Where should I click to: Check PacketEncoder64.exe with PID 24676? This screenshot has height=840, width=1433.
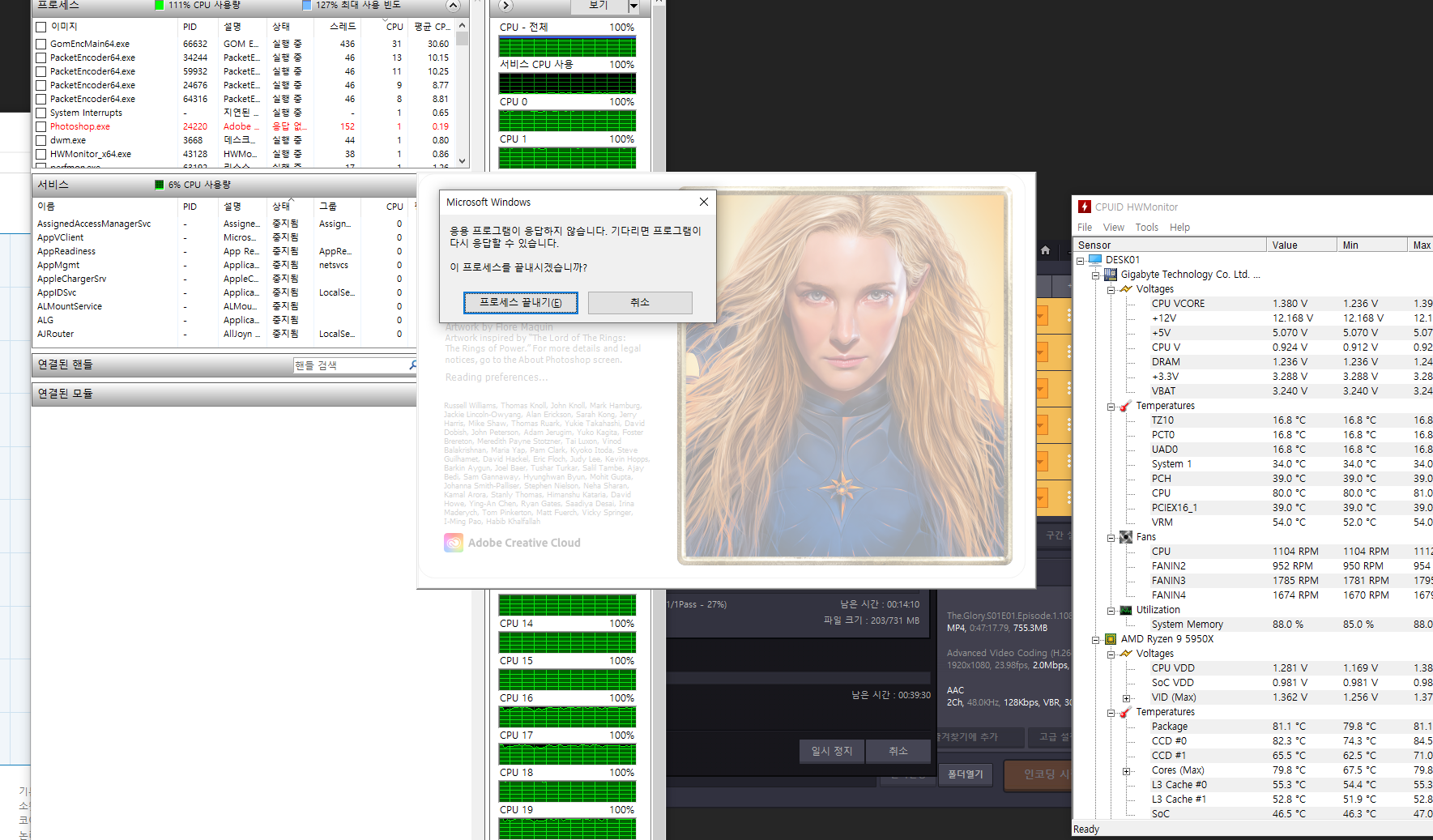[x=41, y=85]
